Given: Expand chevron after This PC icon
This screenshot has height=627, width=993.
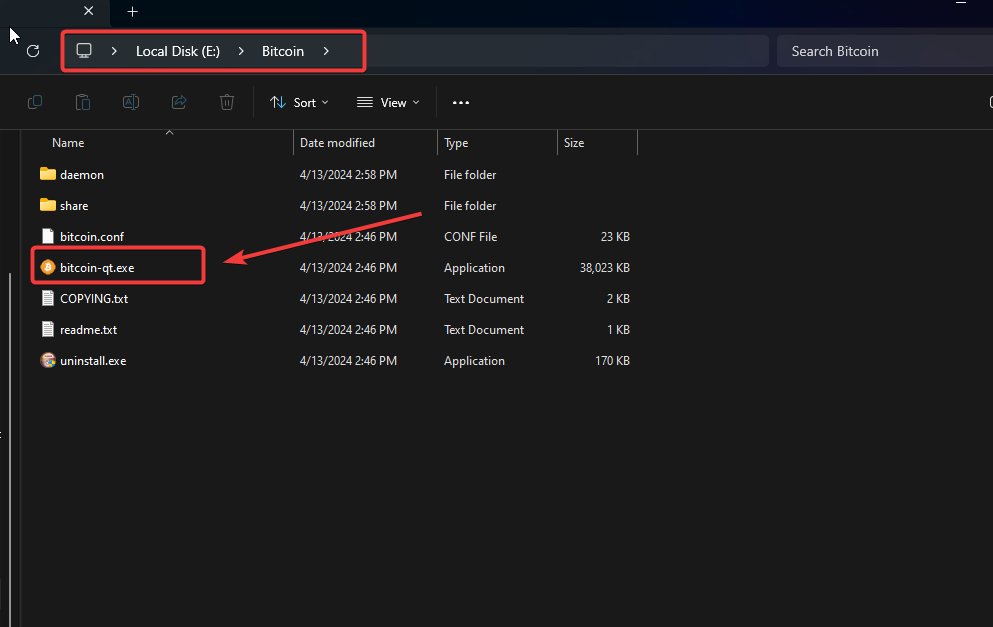Looking at the screenshot, I should pyautogui.click(x=114, y=51).
